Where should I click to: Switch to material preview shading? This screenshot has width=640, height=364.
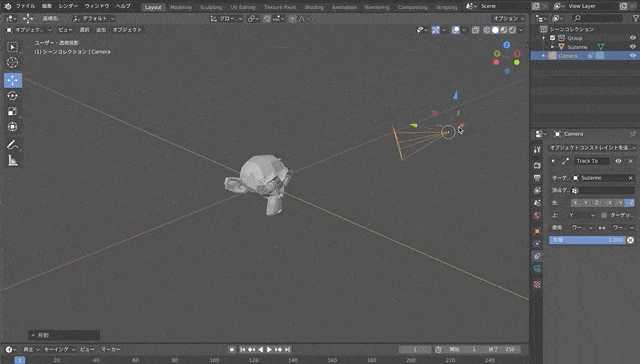[x=504, y=30]
